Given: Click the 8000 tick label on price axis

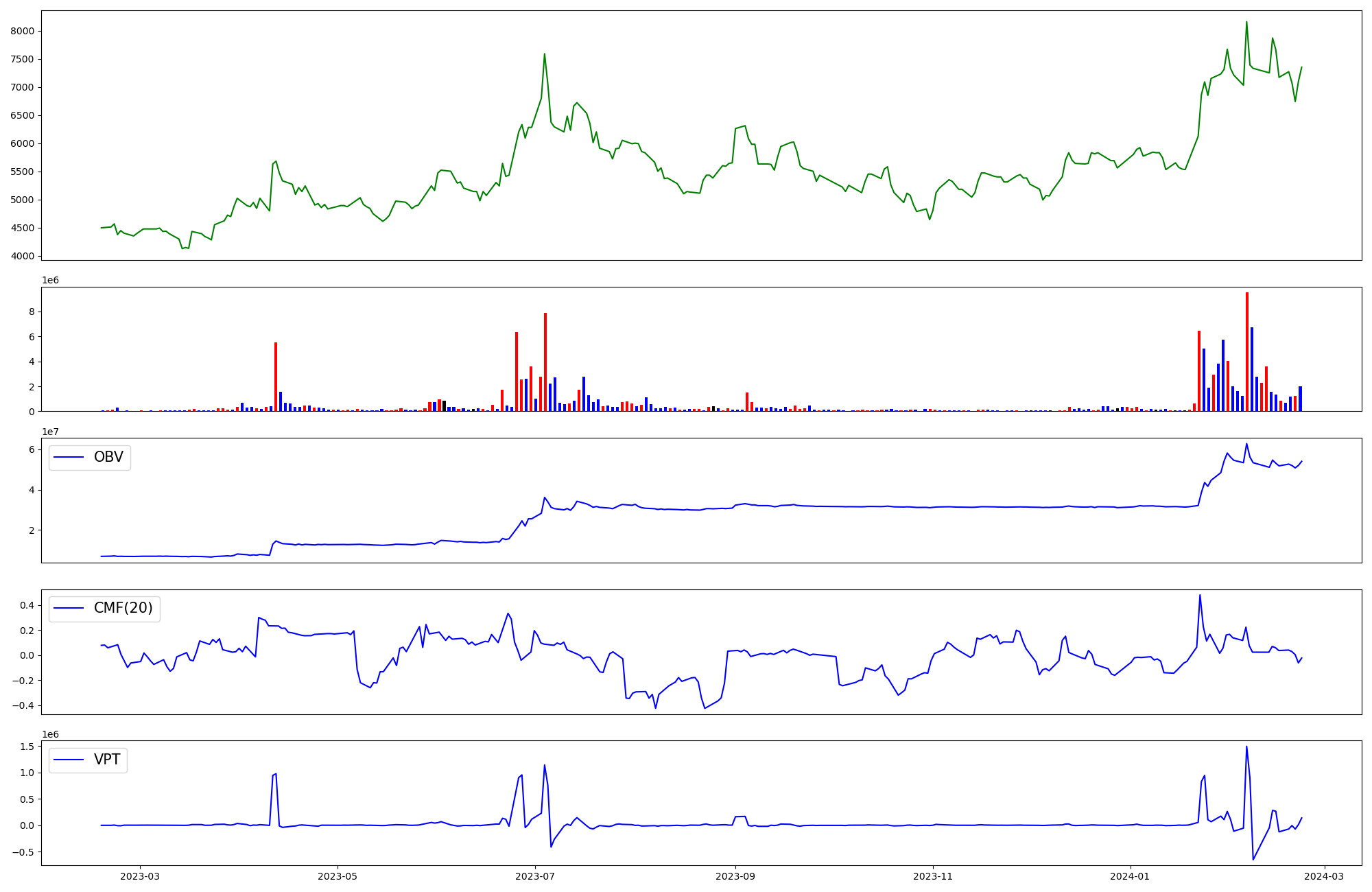Looking at the screenshot, I should [23, 31].
